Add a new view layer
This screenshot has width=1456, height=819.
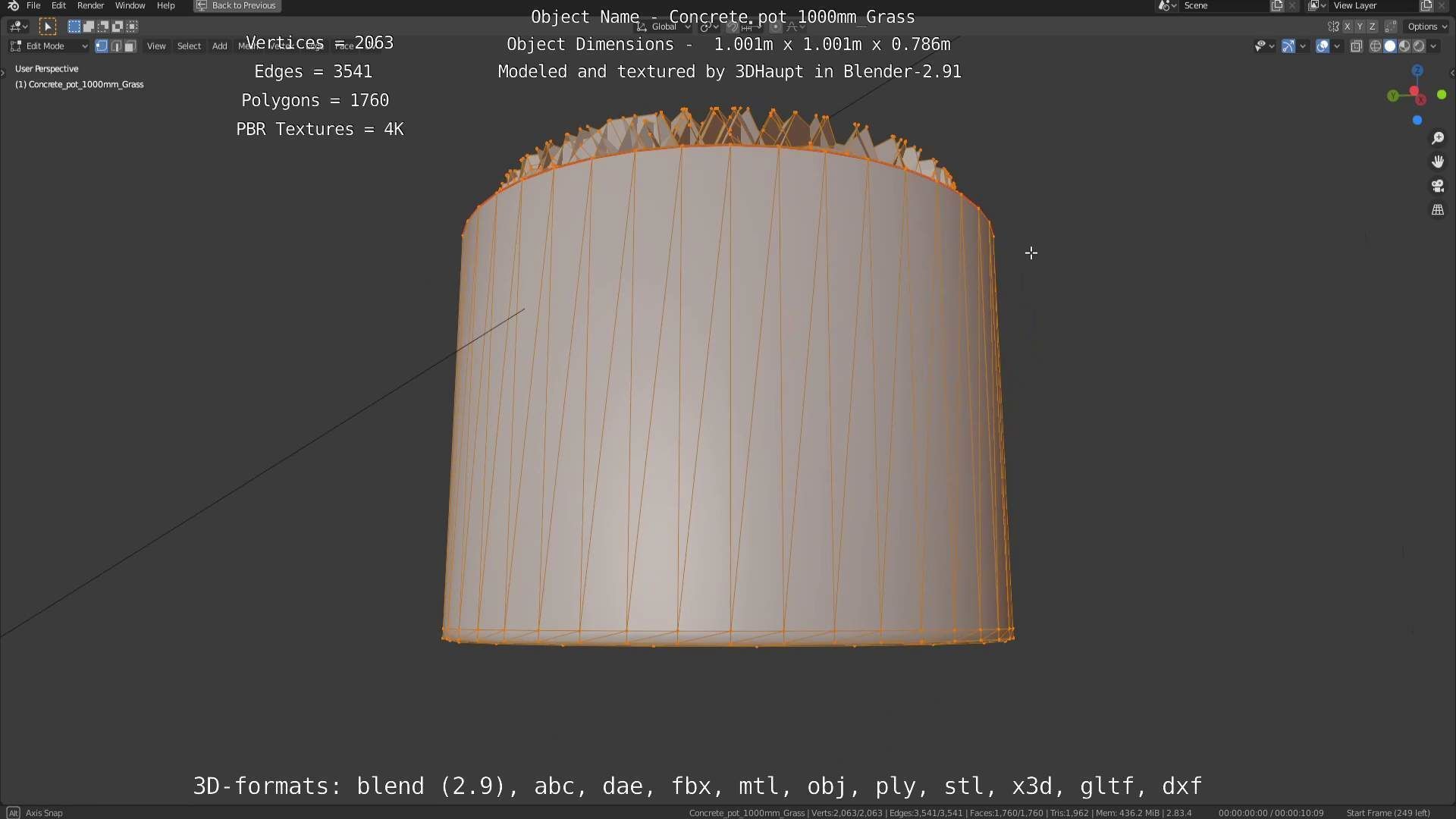pos(1426,5)
